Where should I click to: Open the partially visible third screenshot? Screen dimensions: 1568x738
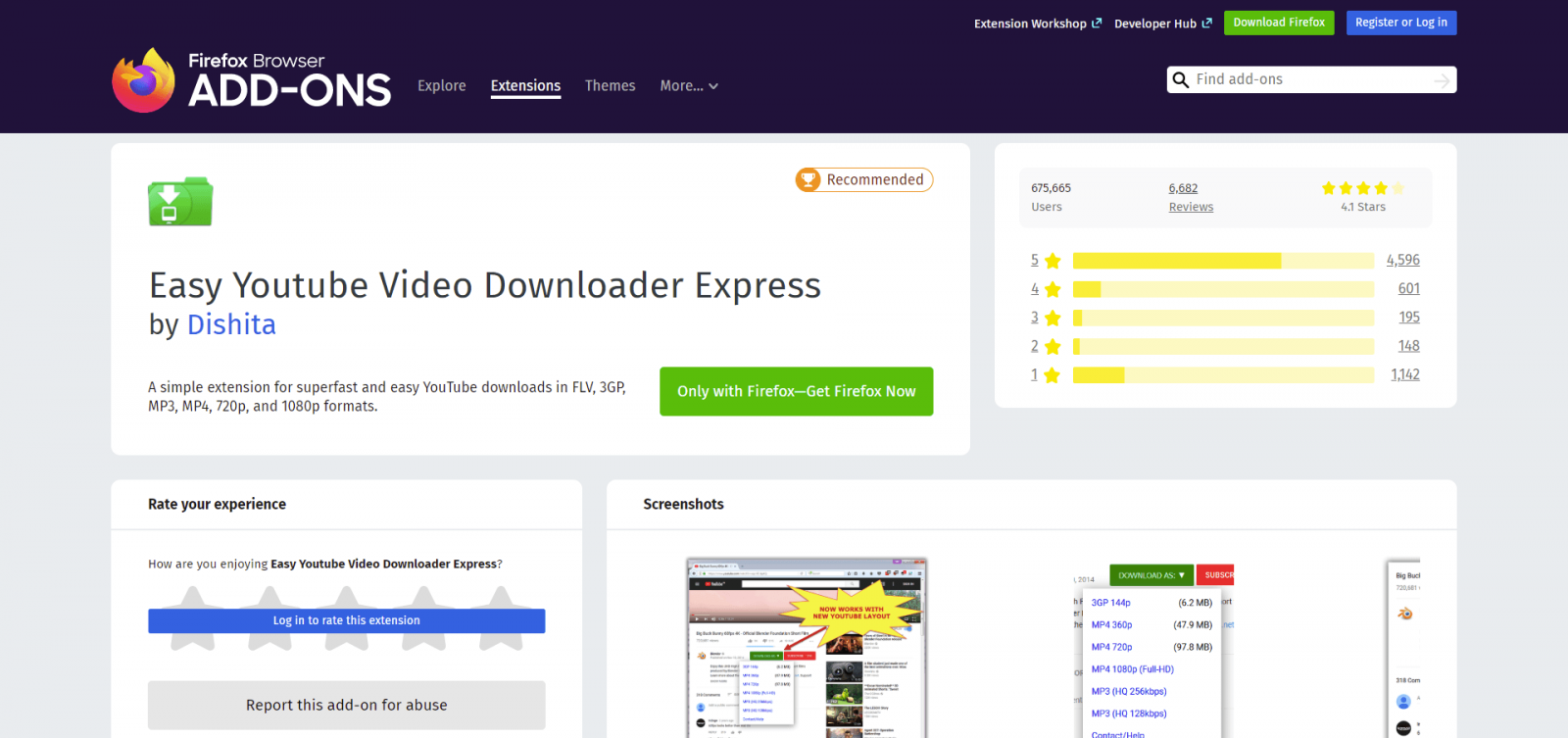tap(1404, 648)
